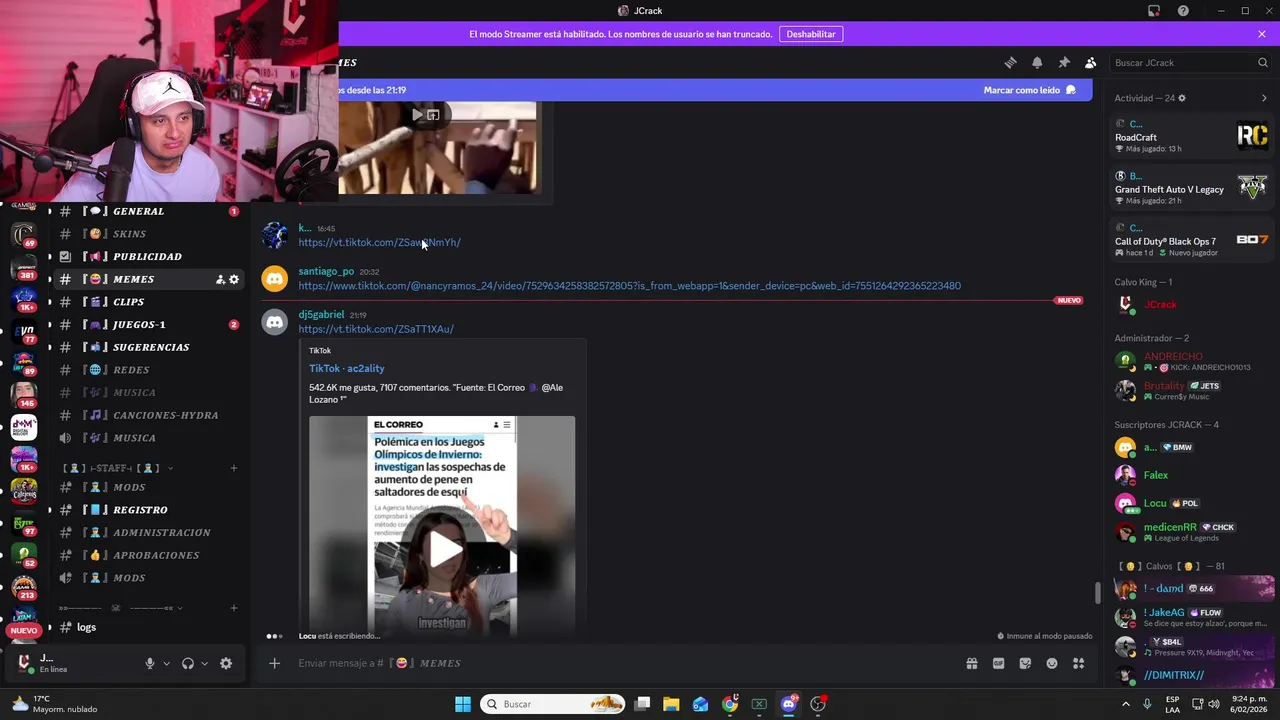Open Chrome on taskbar
Screen dimensions: 1280x720
pyautogui.click(x=730, y=704)
